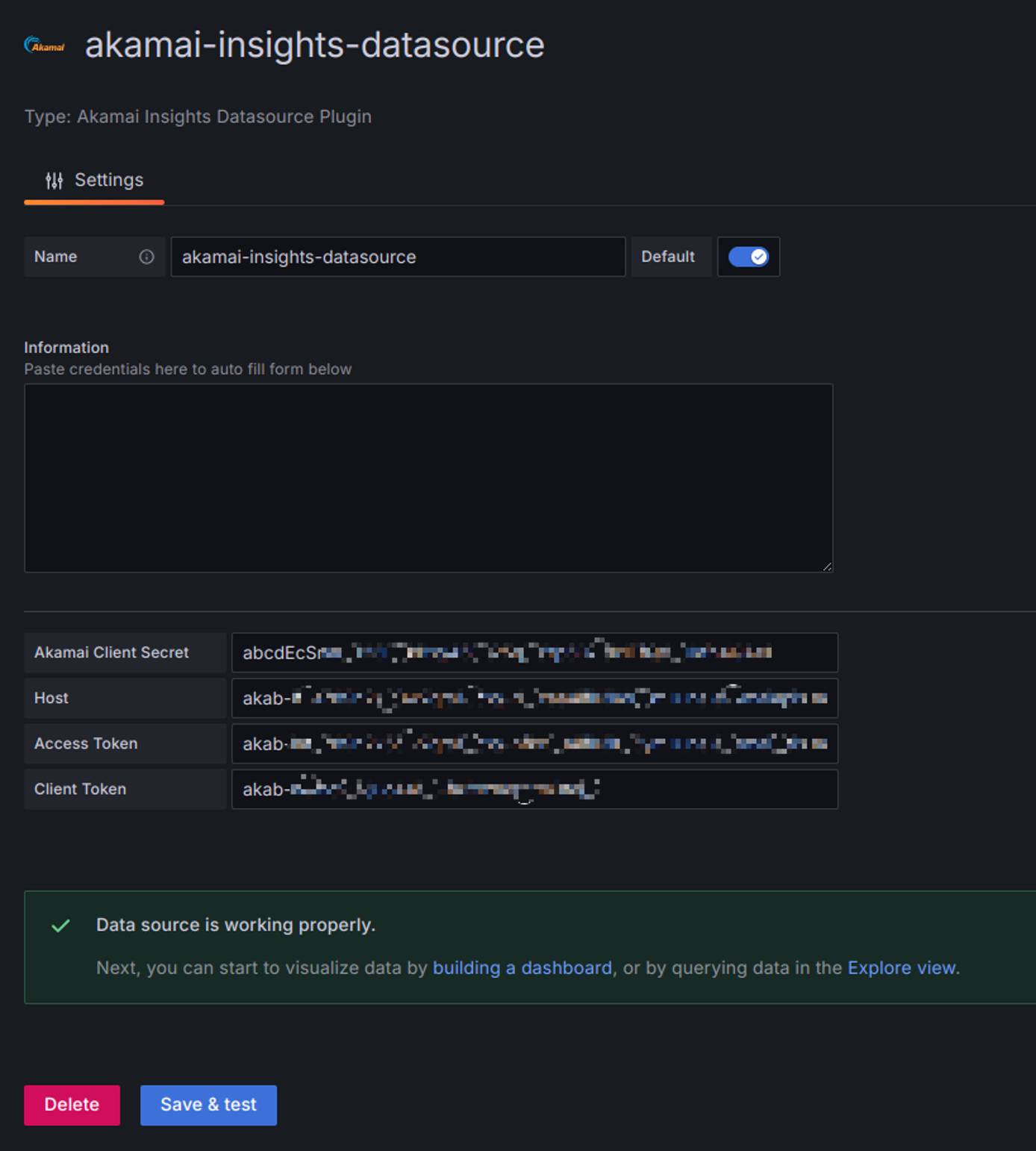Open the Settings tab
The height and width of the screenshot is (1151, 1036).
coord(94,181)
